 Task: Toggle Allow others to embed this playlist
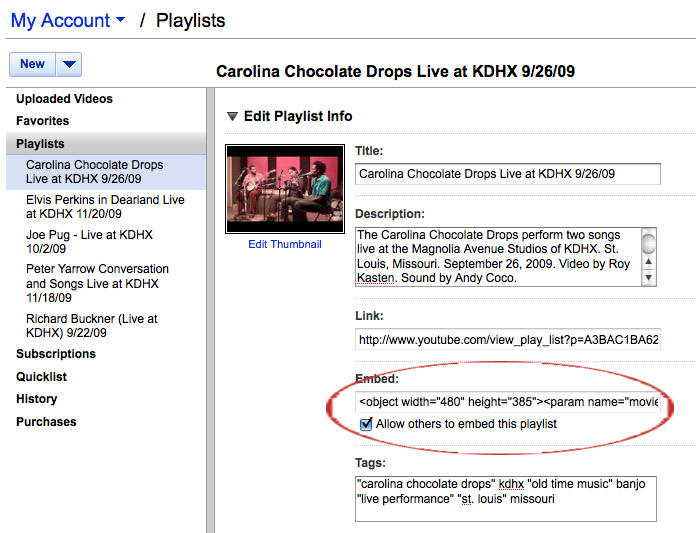click(x=366, y=424)
